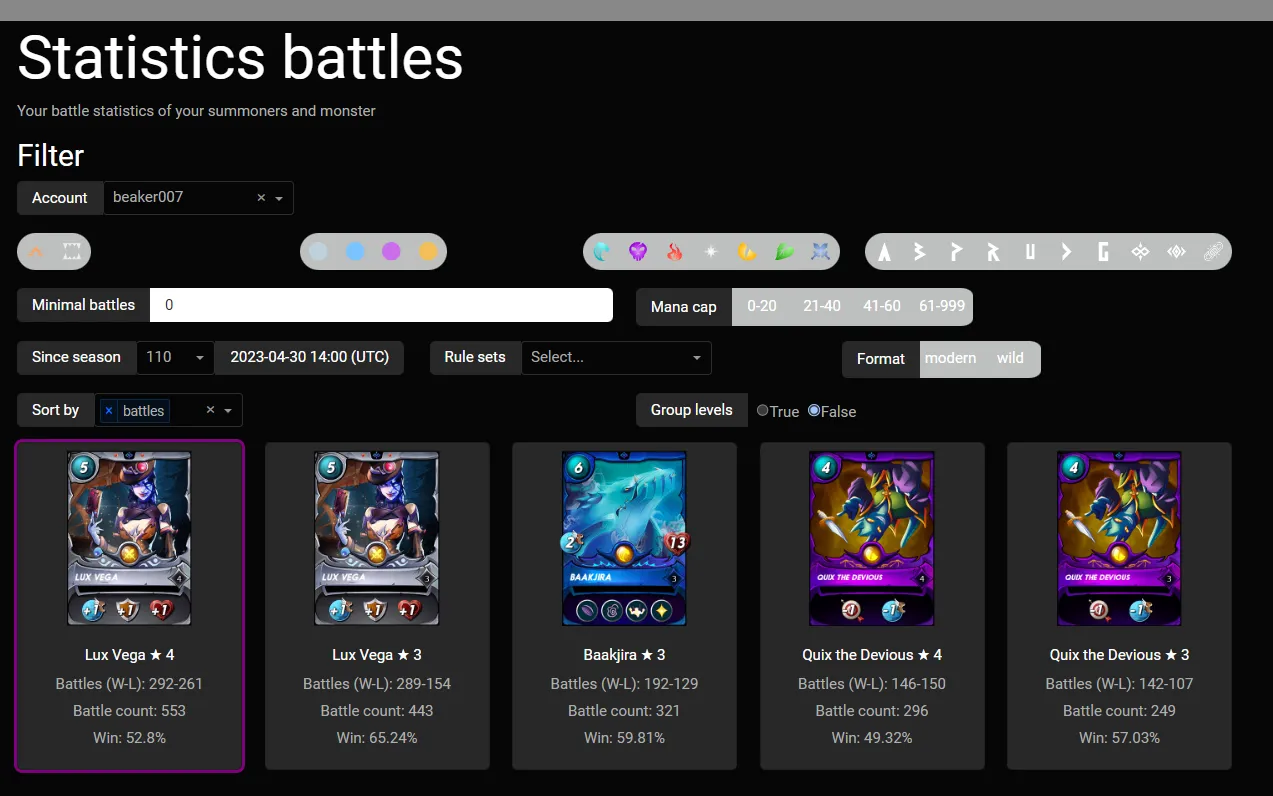Select the dragon element icon
Screen dimensions: 1273x796
(x=747, y=252)
